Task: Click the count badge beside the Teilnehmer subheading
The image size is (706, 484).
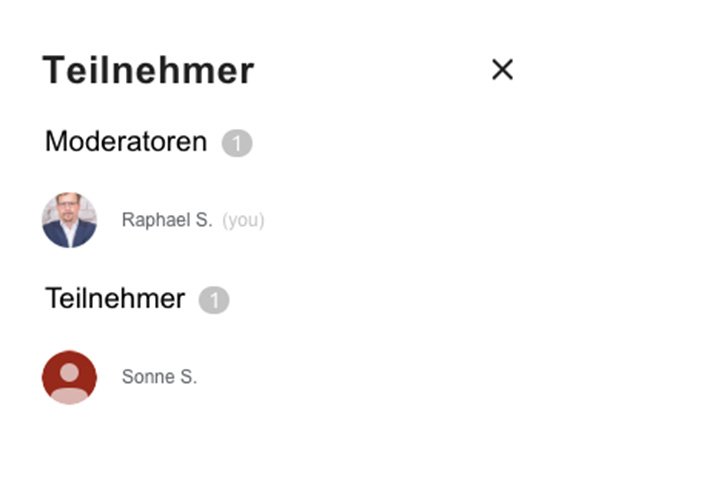Action: [x=214, y=300]
